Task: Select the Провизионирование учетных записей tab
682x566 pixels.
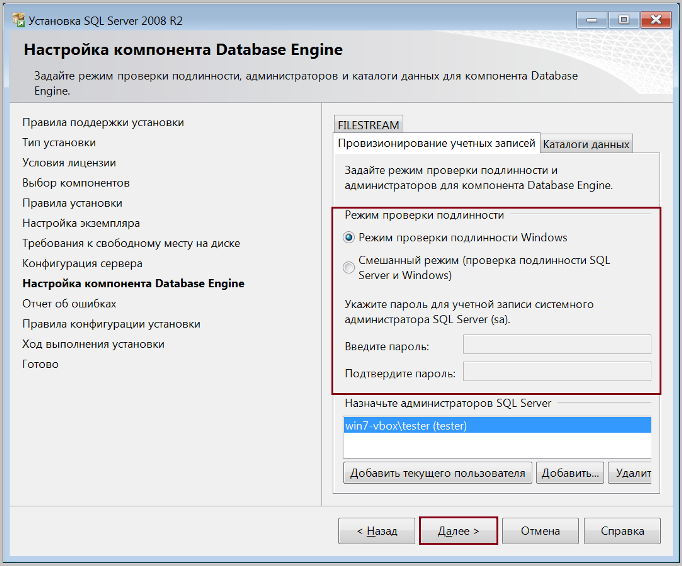Action: click(437, 143)
